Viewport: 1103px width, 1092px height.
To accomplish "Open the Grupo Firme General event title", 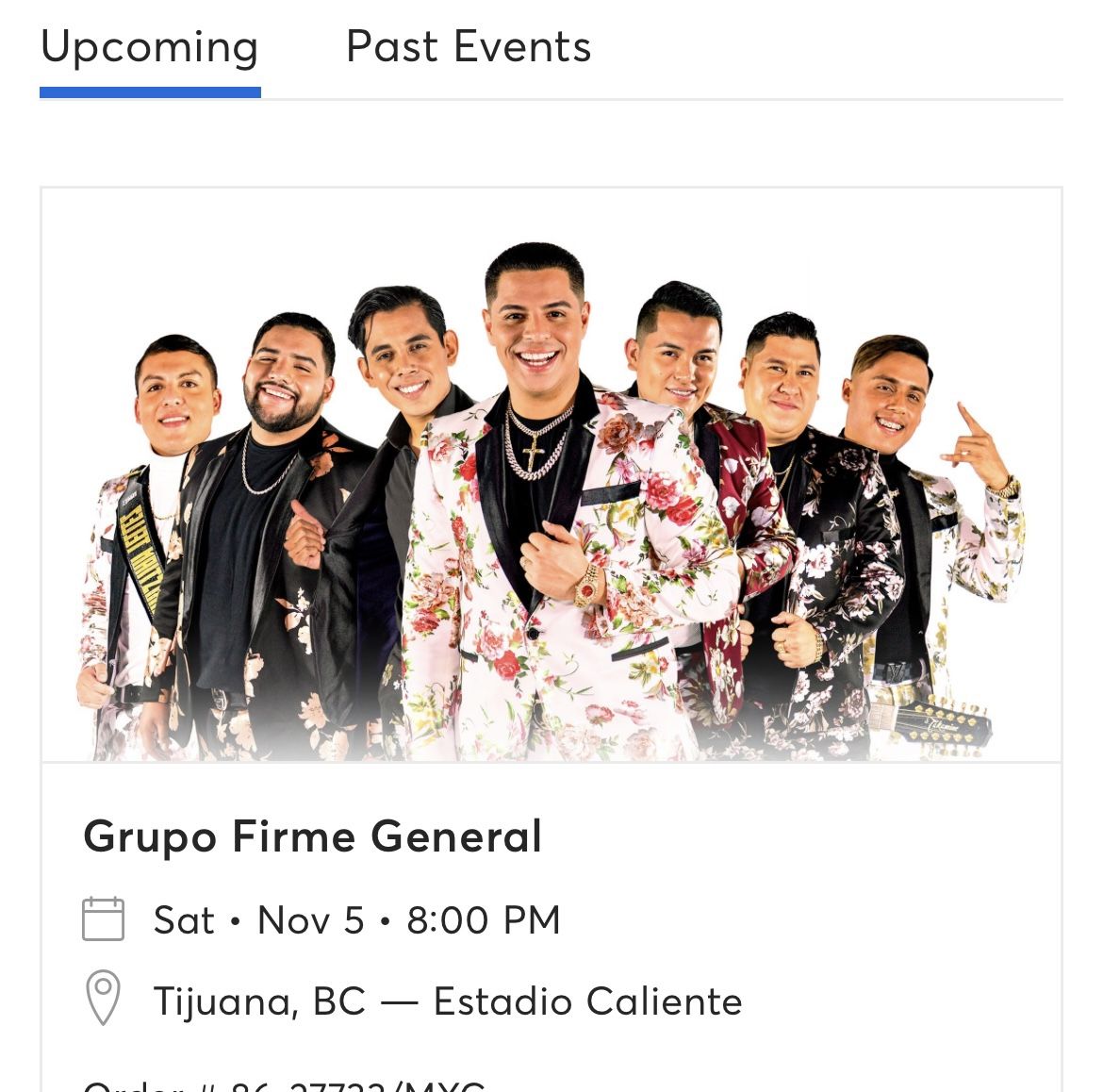I will click(312, 836).
